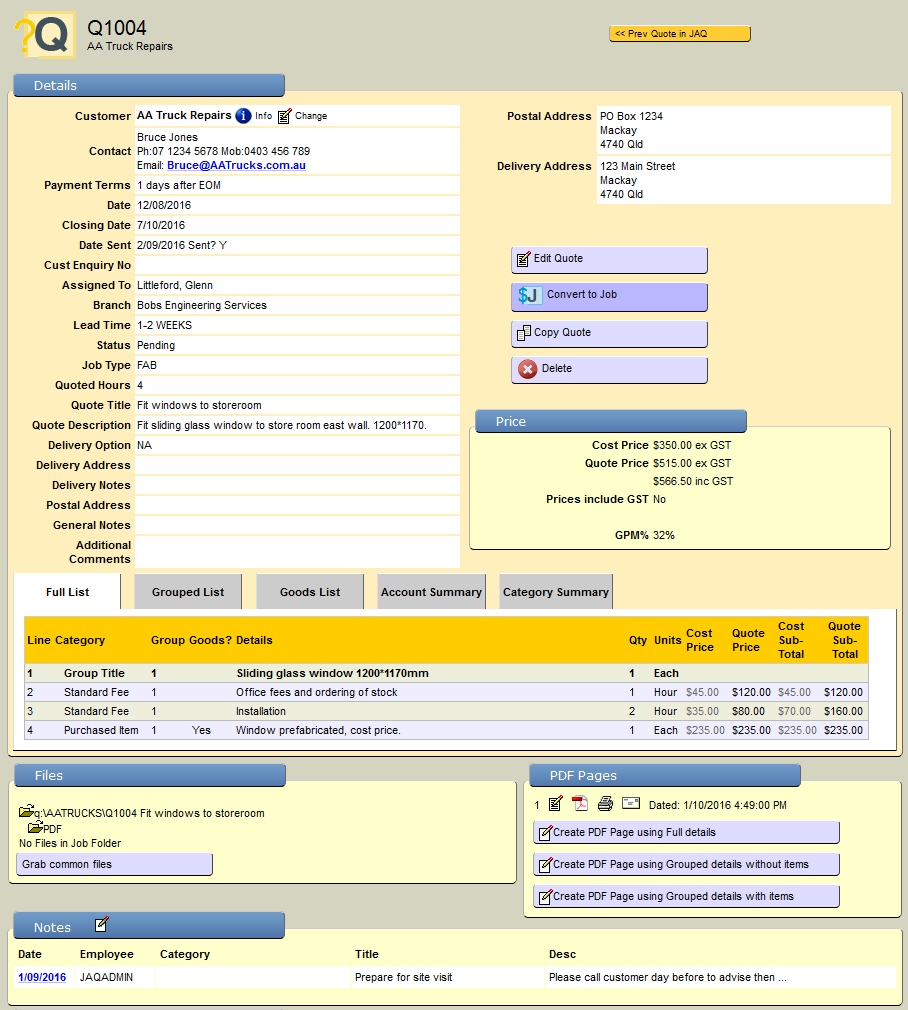Select the Account Summary tab
908x1010 pixels.
[x=431, y=592]
